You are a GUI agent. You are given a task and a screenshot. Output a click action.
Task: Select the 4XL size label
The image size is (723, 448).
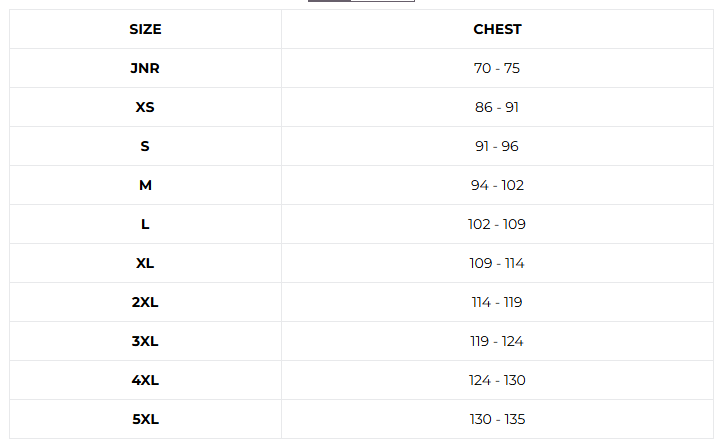pyautogui.click(x=145, y=380)
